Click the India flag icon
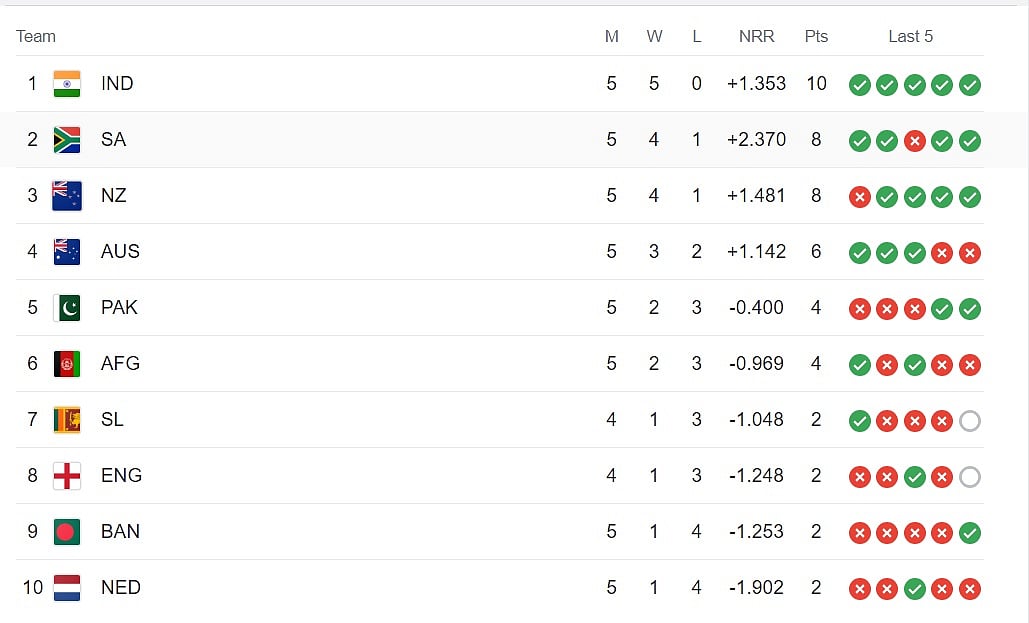 coord(67,84)
